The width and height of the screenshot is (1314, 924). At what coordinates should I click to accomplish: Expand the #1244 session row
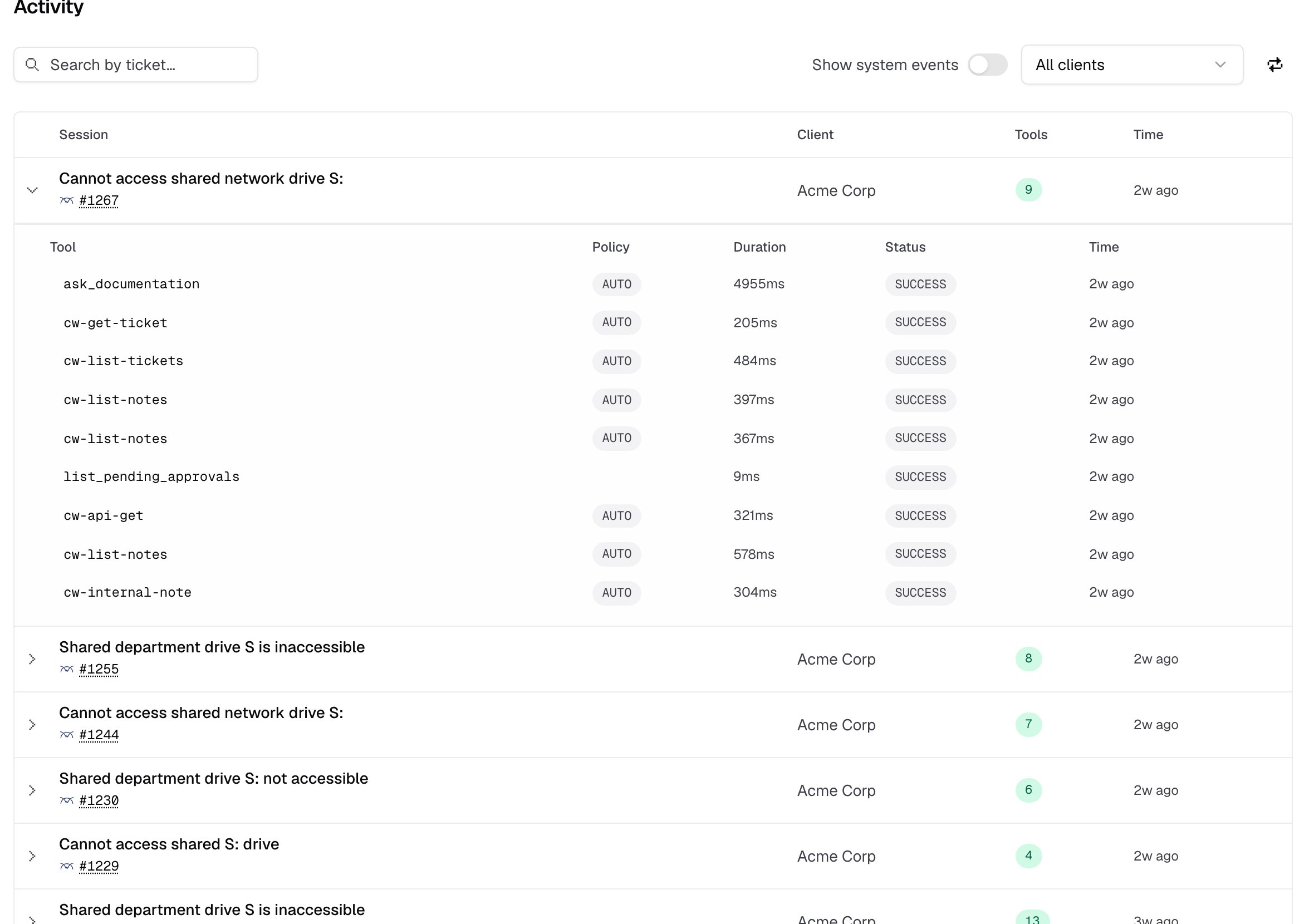click(33, 725)
